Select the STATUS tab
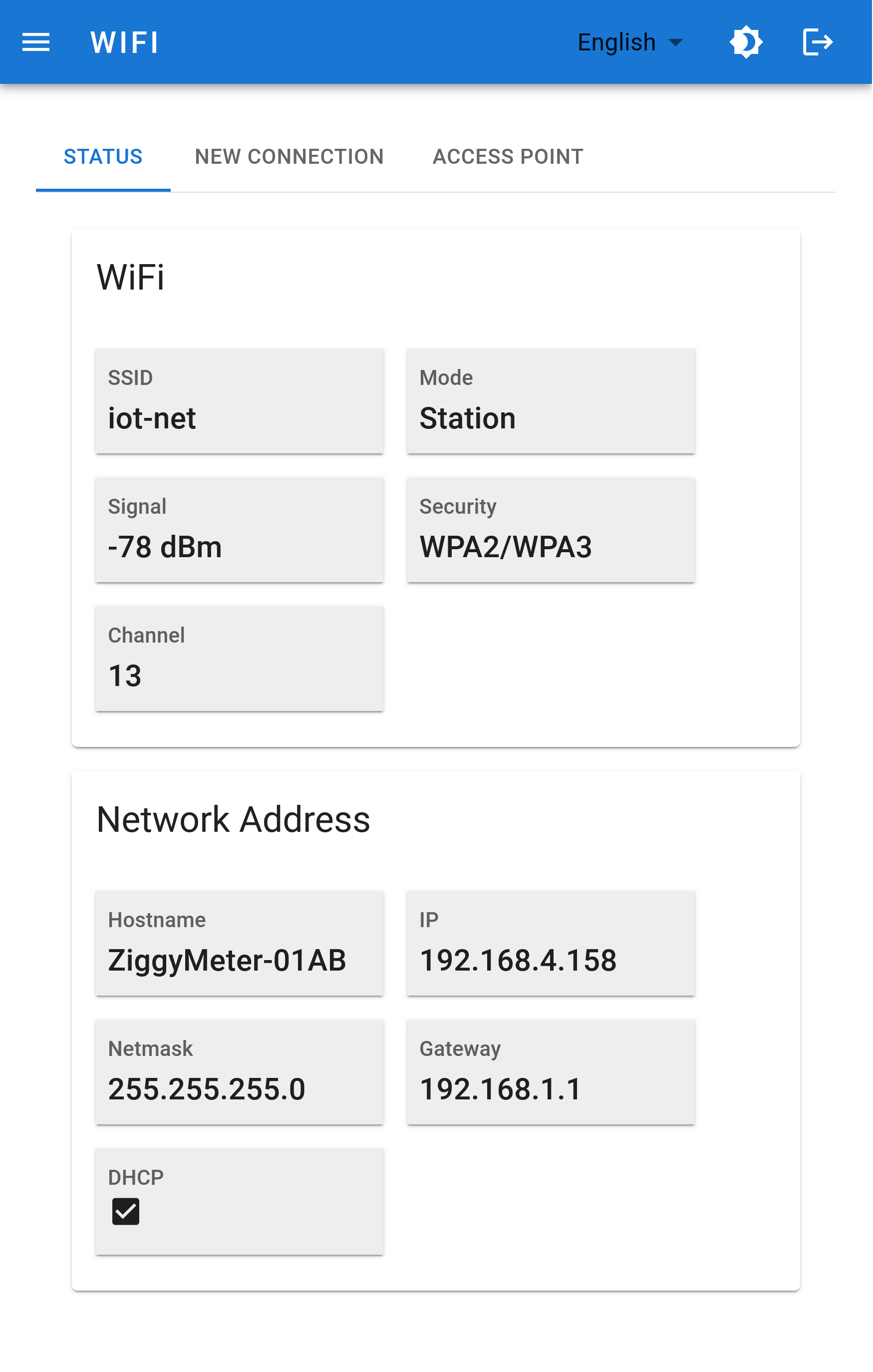This screenshot has height=1372, width=873. click(x=103, y=156)
